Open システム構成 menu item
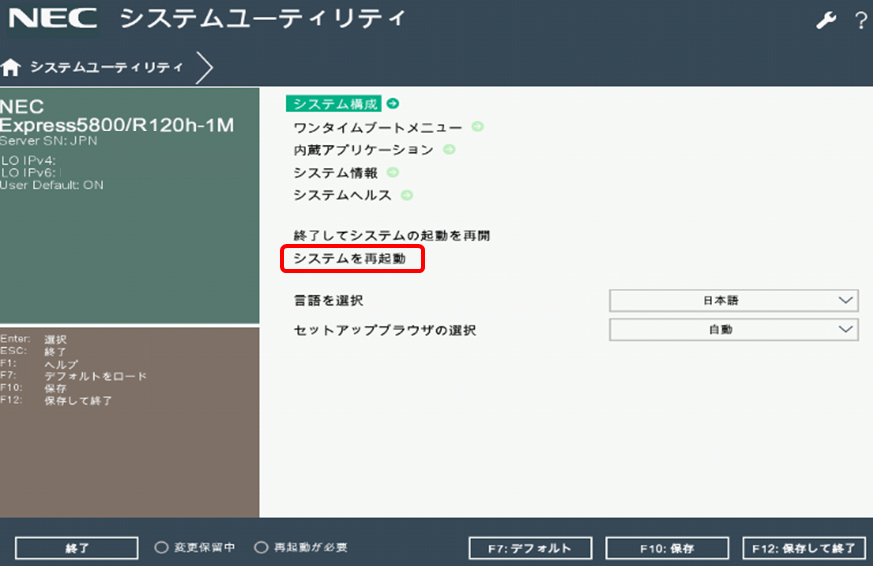This screenshot has width=873, height=566. point(333,104)
